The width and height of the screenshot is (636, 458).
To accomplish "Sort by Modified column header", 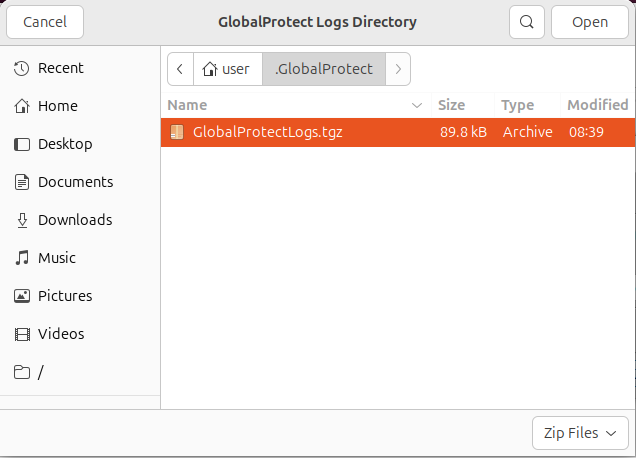I will 598,105.
